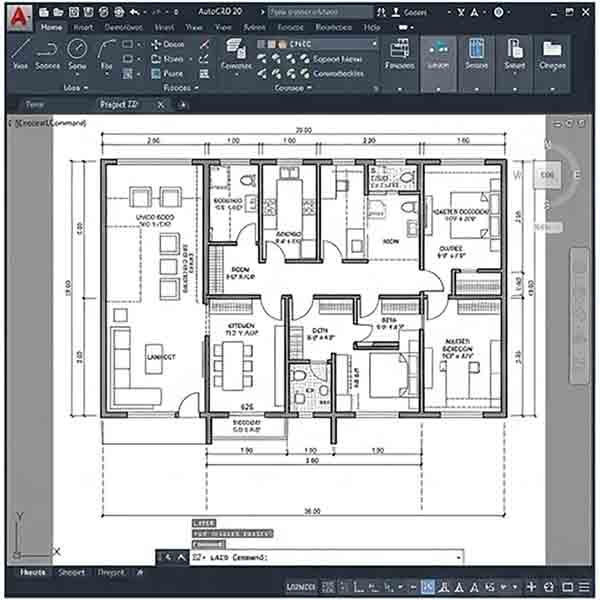The height and width of the screenshot is (600, 600).
Task: Click the sign-in person icon in the title bar
Action: (396, 12)
